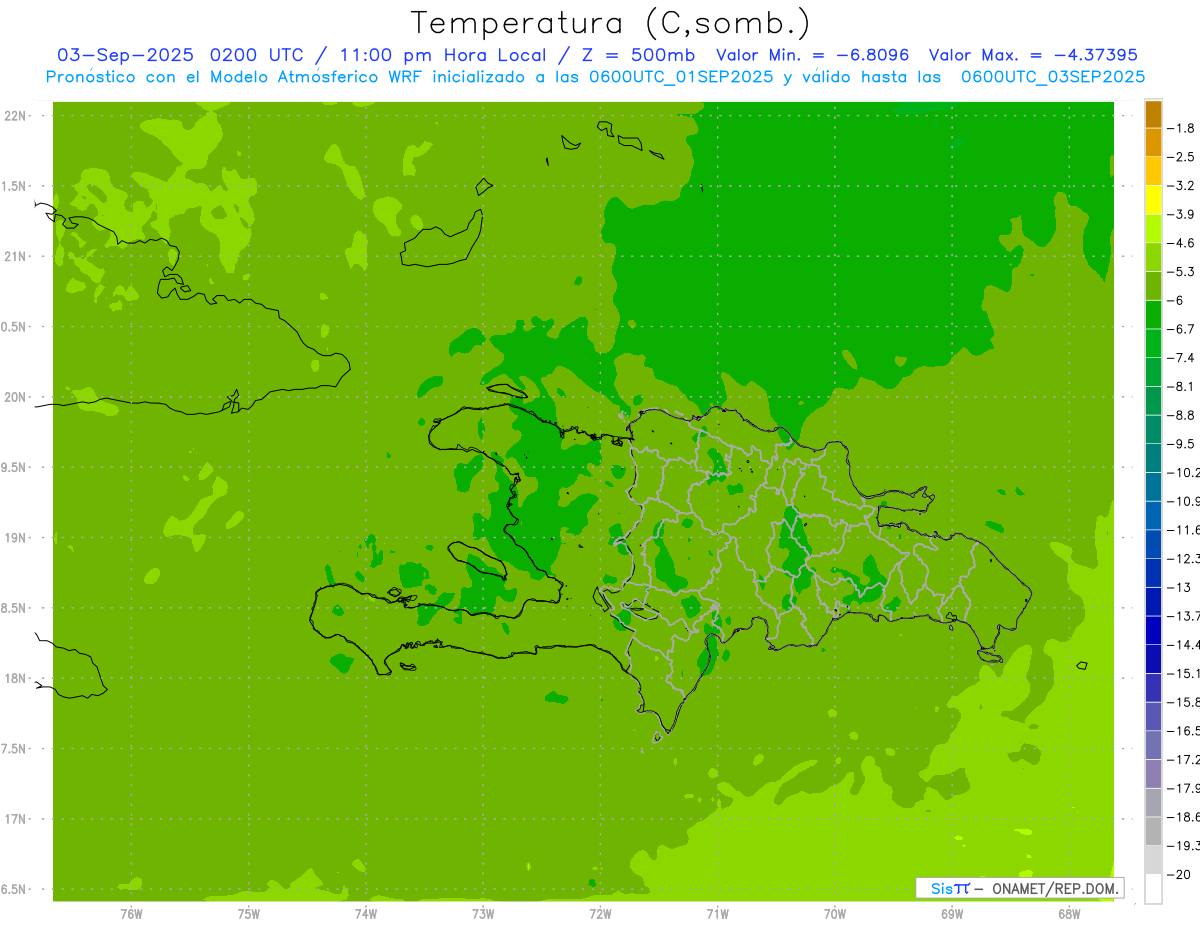1200x927 pixels.
Task: Click the "11:00 pm Hora Local" text
Action: click(x=441, y=55)
